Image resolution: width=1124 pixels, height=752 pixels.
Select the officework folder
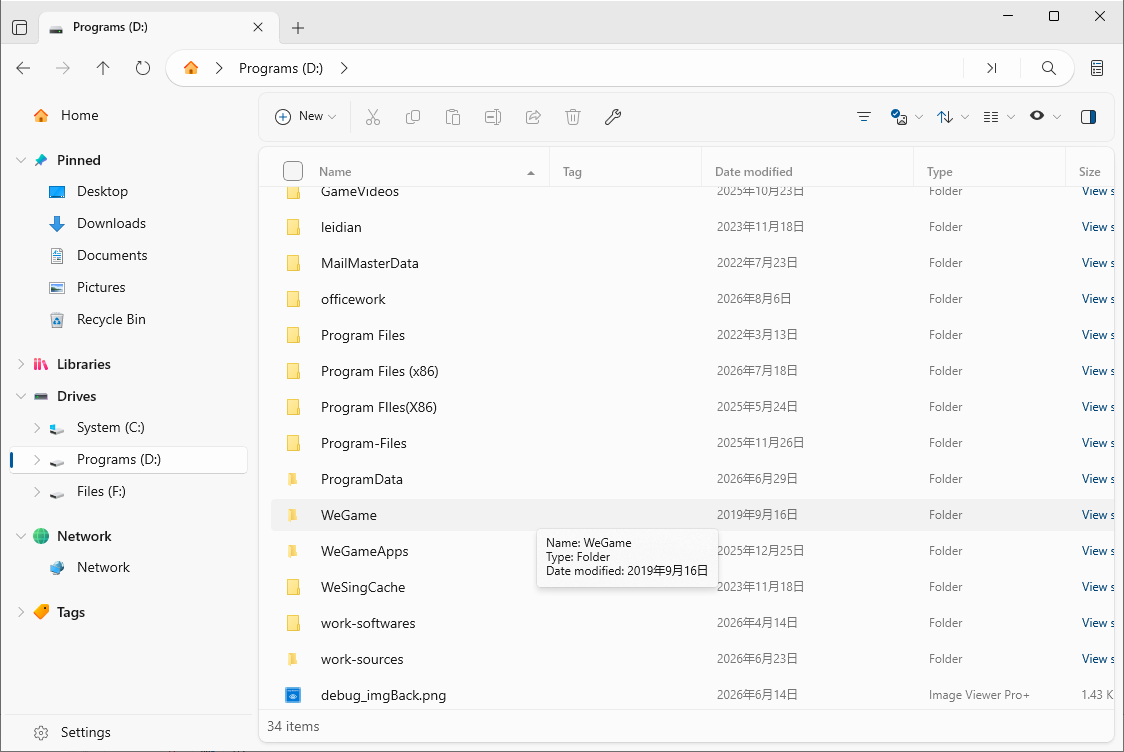pos(353,300)
